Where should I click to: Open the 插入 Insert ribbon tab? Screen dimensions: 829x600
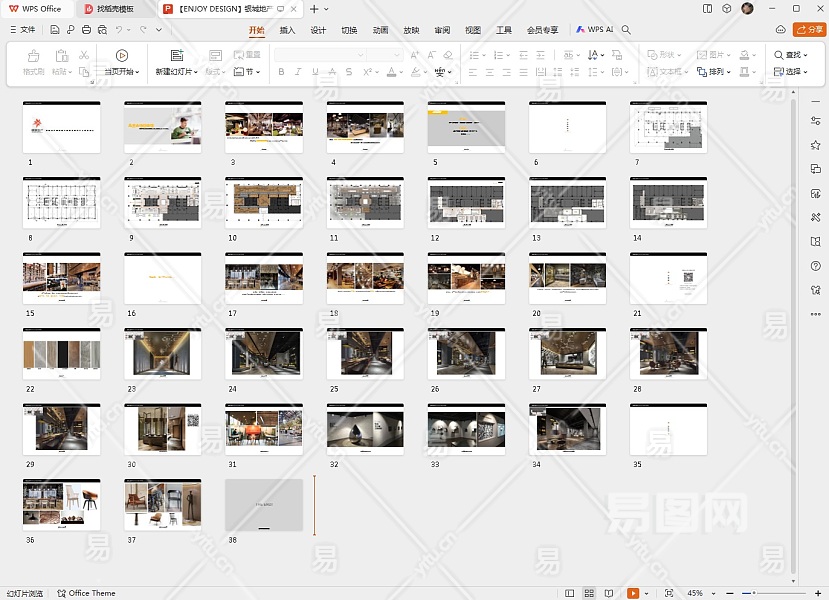tap(287, 30)
